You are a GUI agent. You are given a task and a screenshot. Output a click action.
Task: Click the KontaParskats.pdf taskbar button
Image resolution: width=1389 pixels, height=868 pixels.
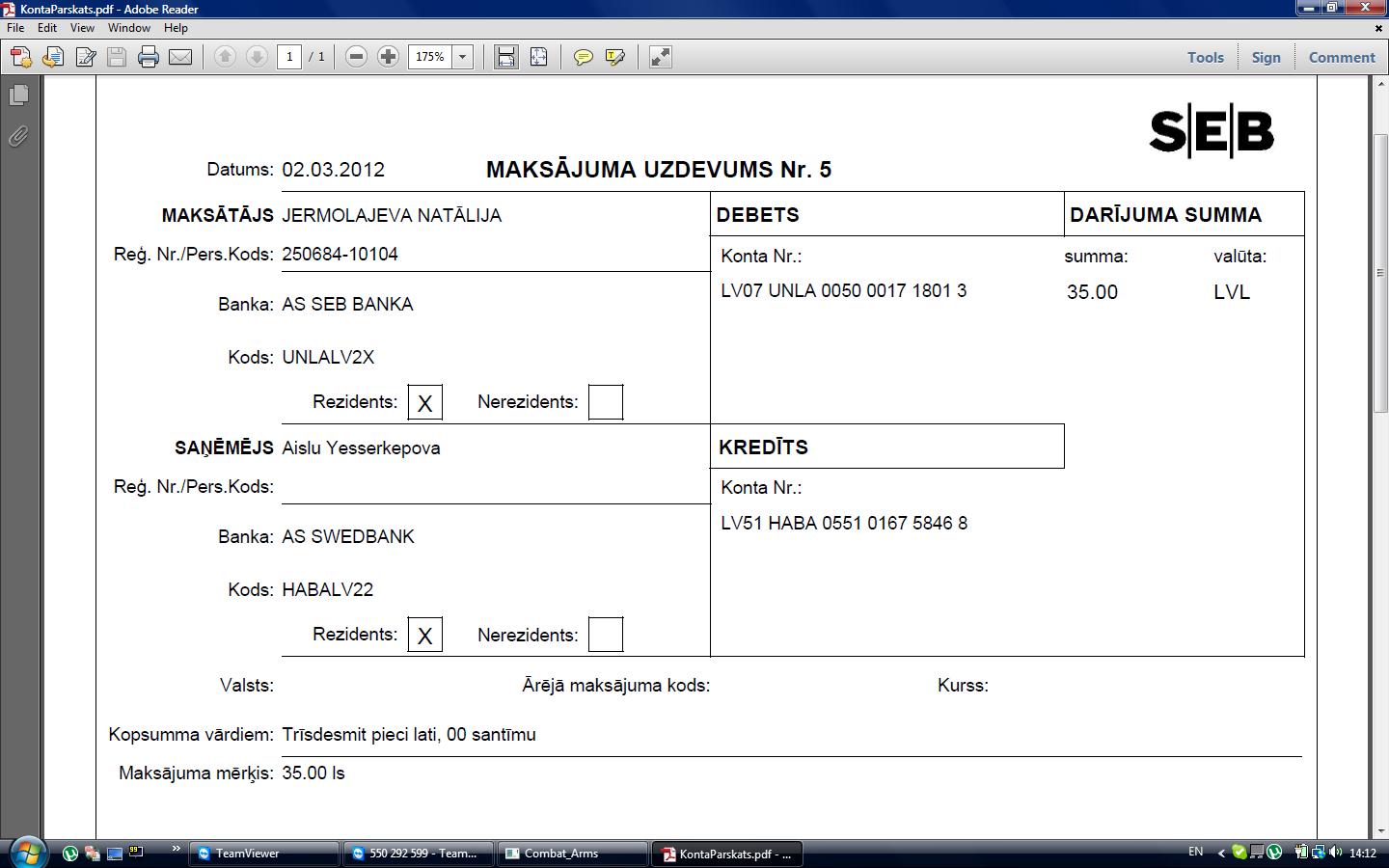pyautogui.click(x=727, y=854)
